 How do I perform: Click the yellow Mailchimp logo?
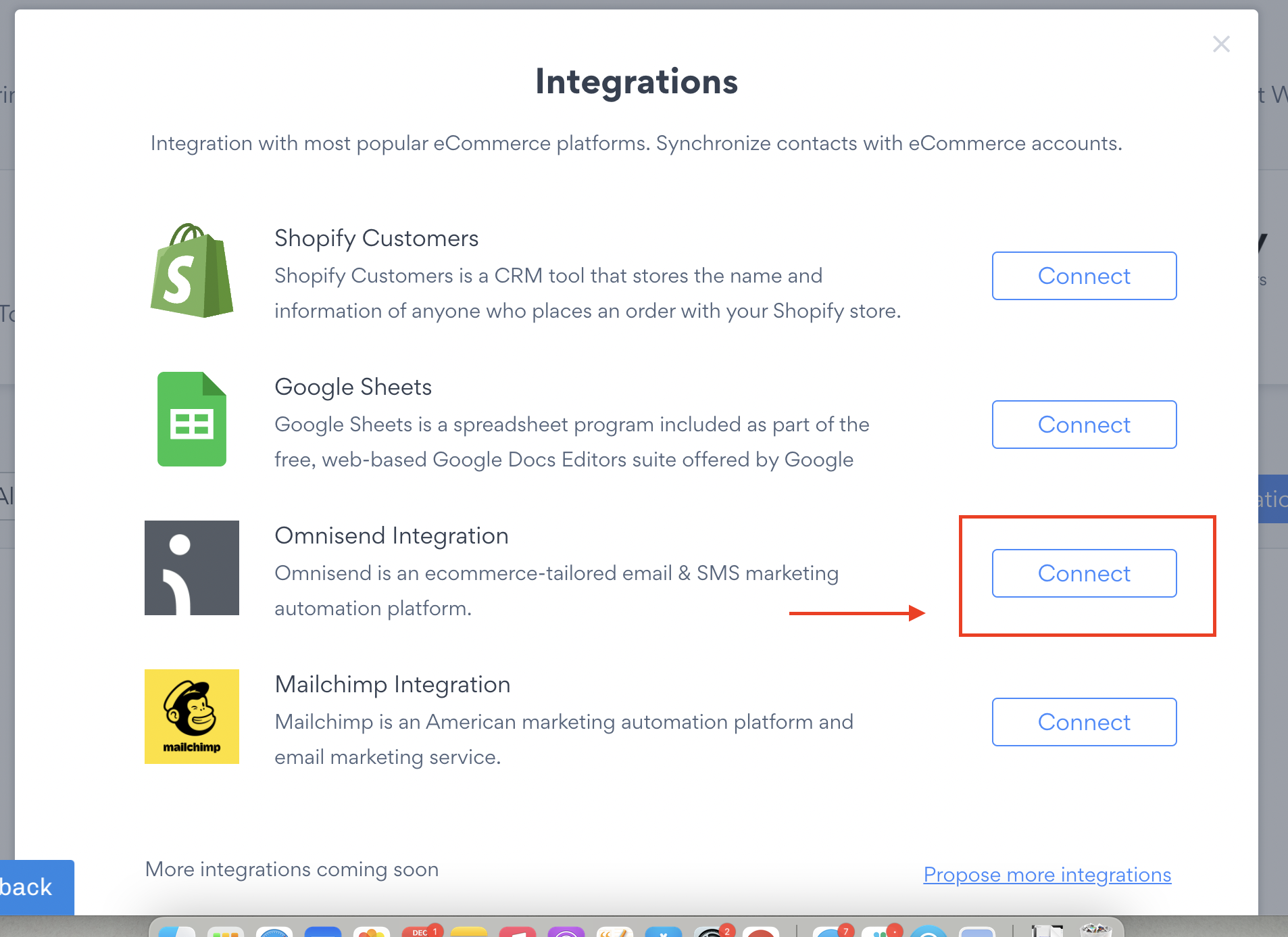tap(192, 717)
